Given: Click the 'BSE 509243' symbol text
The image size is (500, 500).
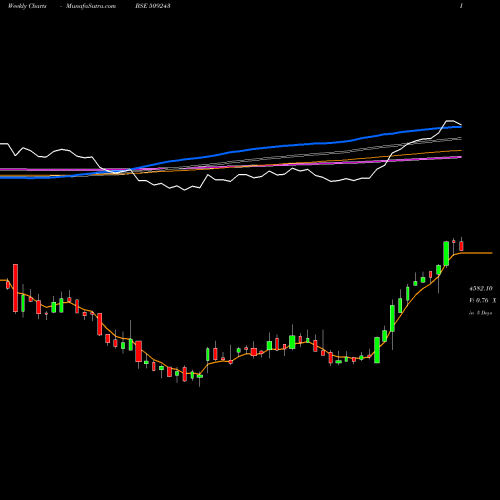Looking at the screenshot, I should coord(153,6).
